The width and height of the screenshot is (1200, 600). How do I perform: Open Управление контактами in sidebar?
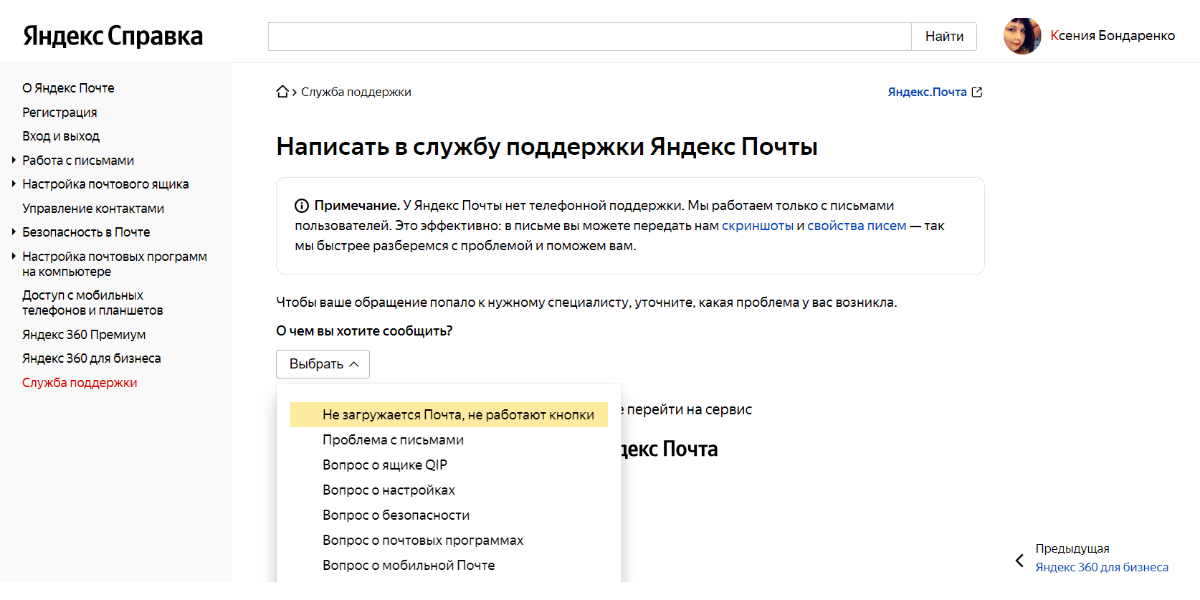click(93, 208)
